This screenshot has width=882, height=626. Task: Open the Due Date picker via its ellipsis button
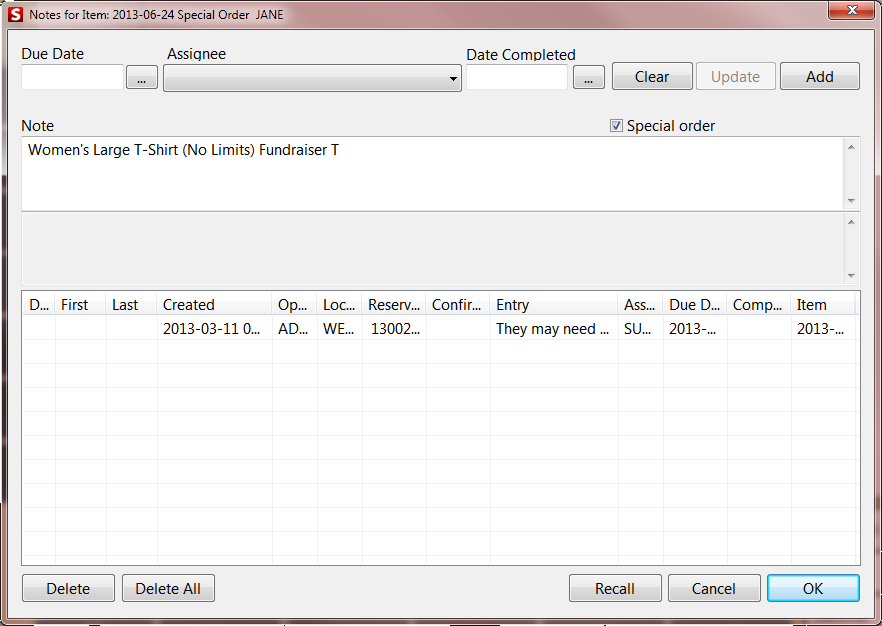click(141, 76)
